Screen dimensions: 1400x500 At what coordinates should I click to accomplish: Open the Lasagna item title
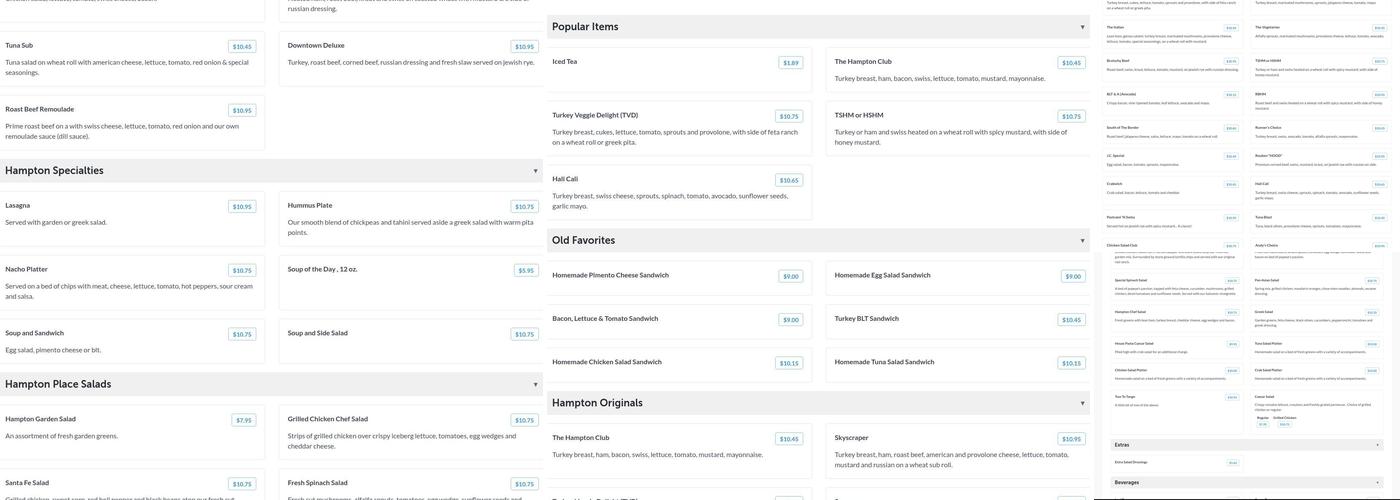(x=18, y=206)
